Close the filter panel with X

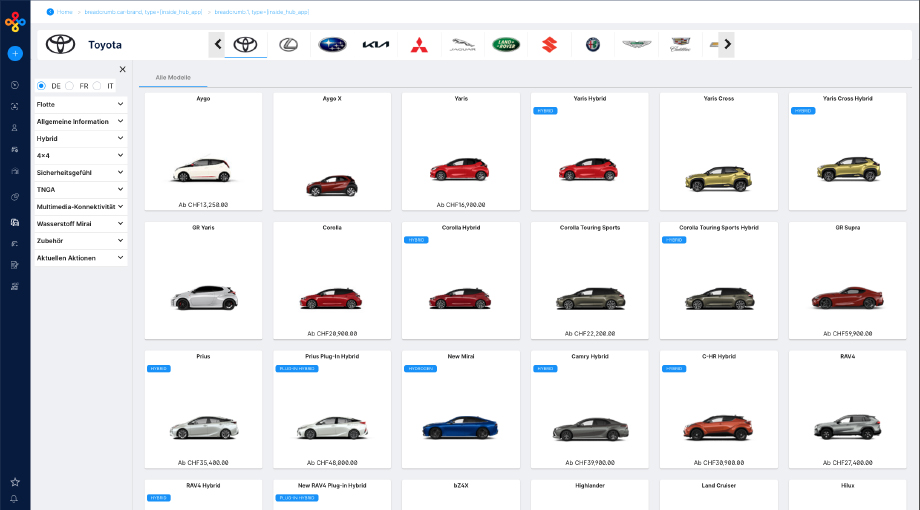tap(123, 69)
